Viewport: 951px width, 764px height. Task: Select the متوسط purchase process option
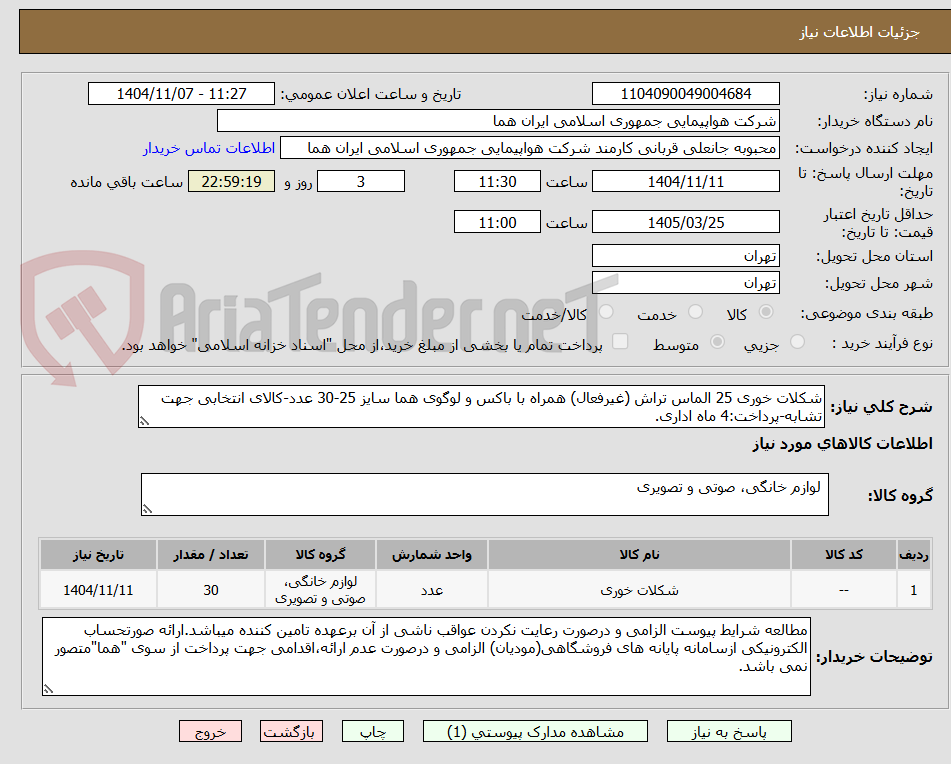coord(716,342)
